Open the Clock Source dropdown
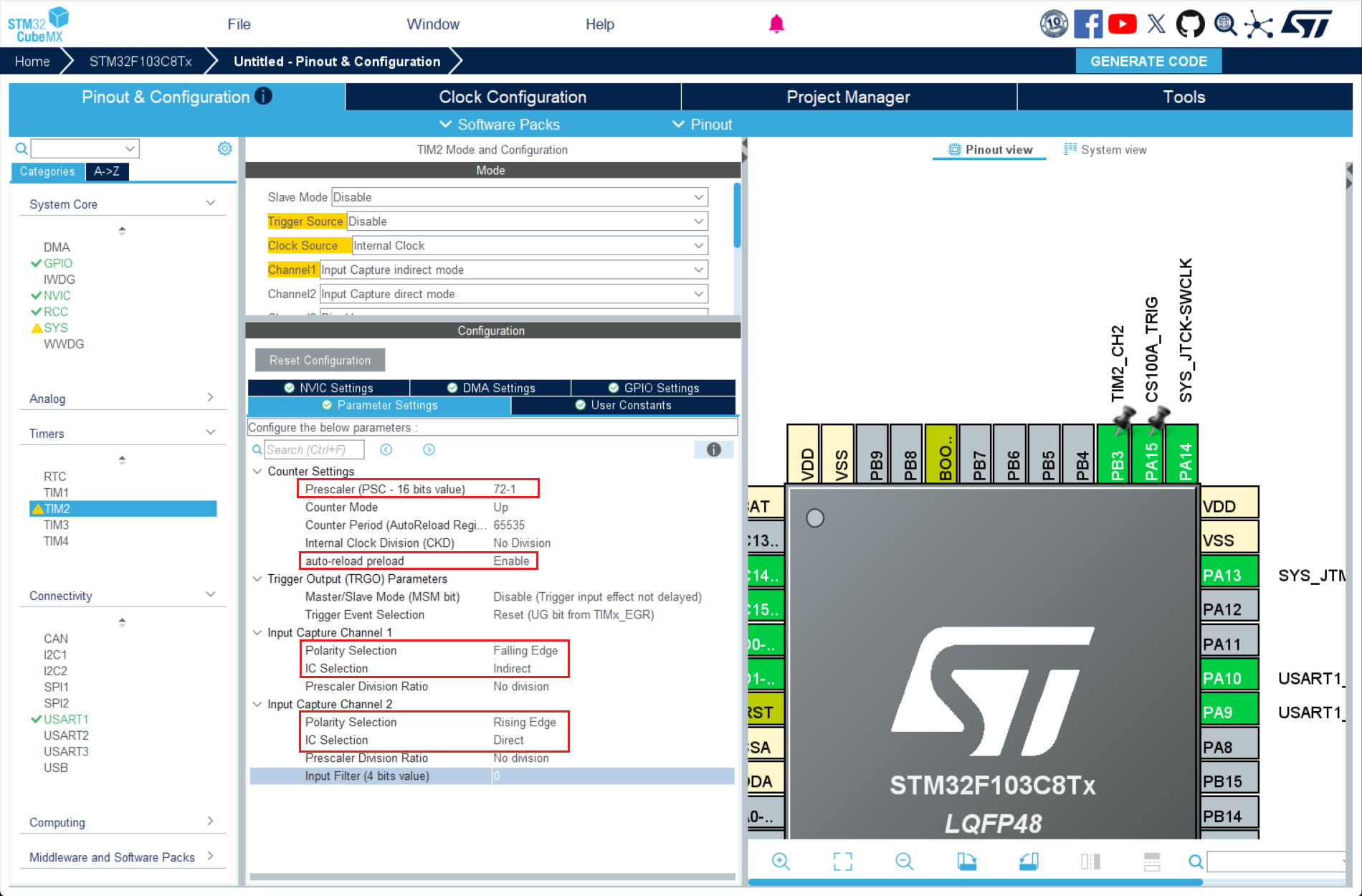The height and width of the screenshot is (896, 1362). (x=530, y=246)
